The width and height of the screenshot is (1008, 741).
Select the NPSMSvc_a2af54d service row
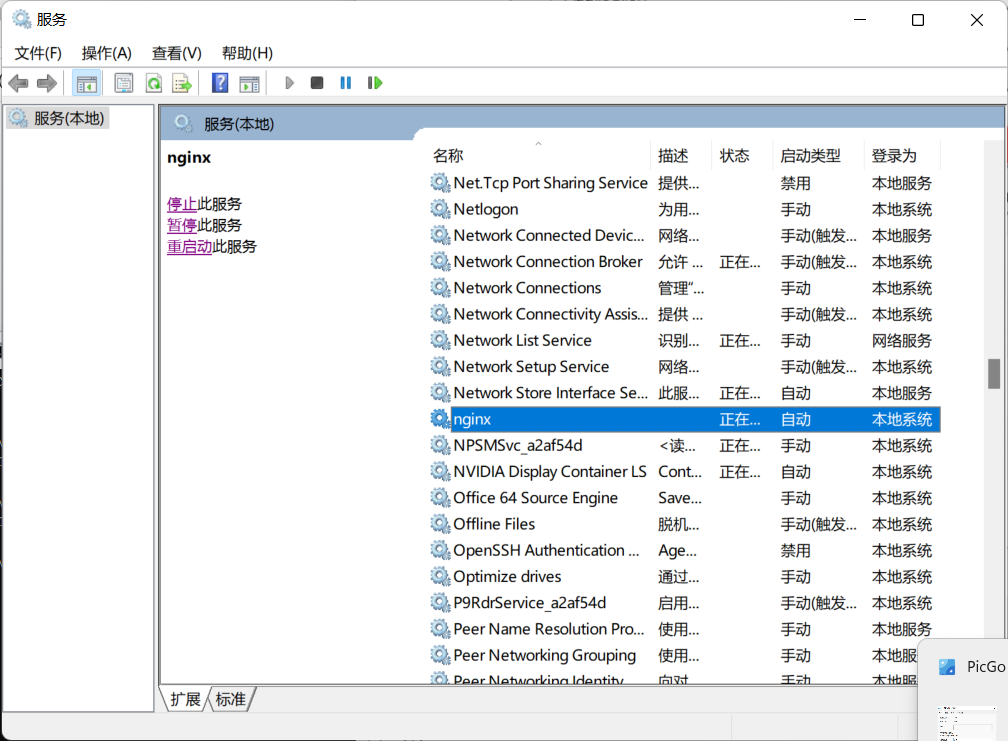point(685,445)
